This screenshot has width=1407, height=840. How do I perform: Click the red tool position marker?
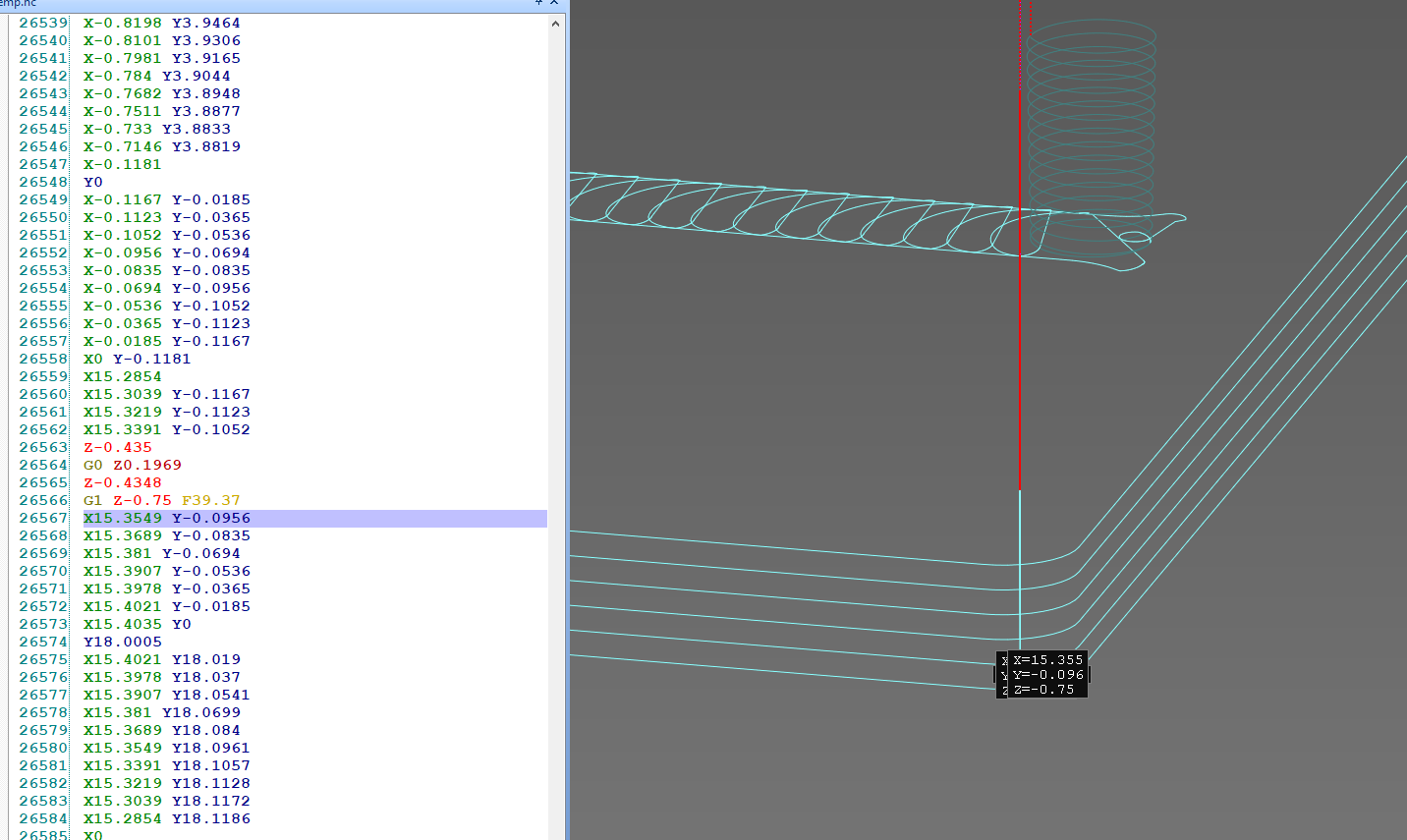1020,344
